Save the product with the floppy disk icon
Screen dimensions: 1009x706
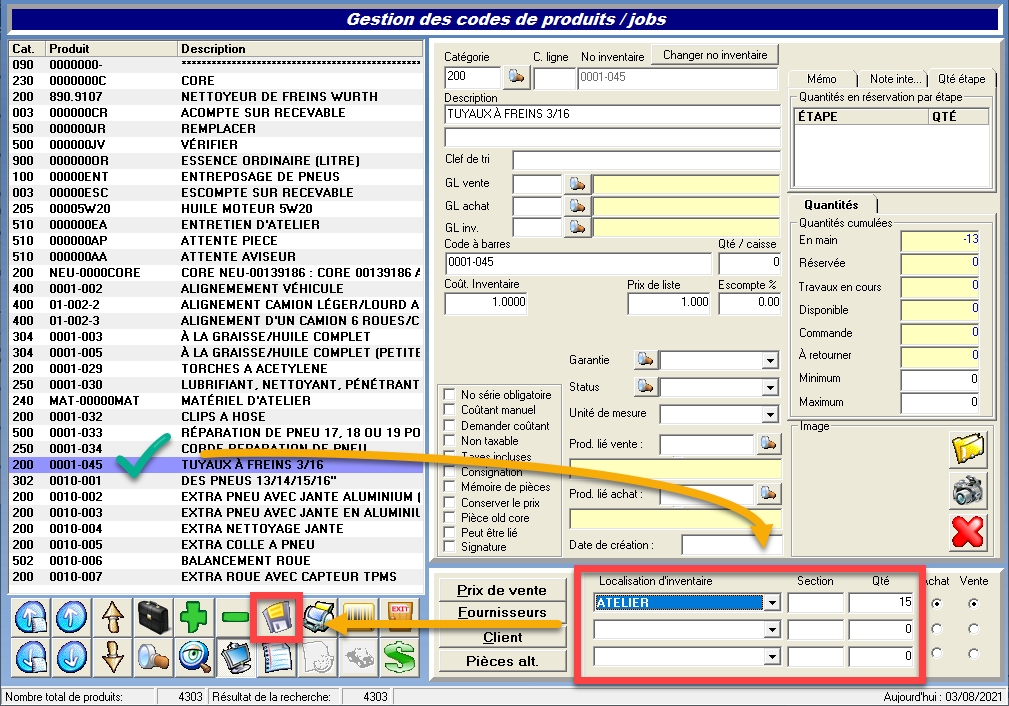[276, 617]
